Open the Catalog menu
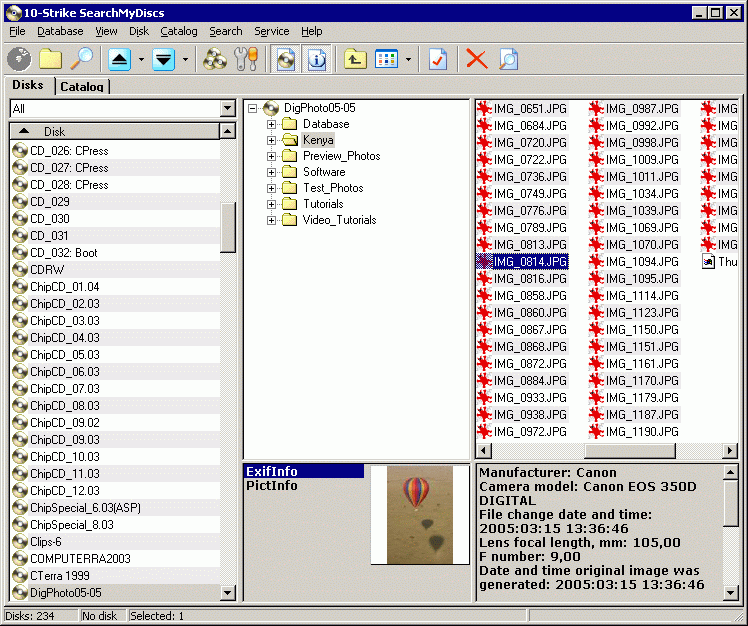Viewport: 748px width, 626px height. [x=178, y=31]
